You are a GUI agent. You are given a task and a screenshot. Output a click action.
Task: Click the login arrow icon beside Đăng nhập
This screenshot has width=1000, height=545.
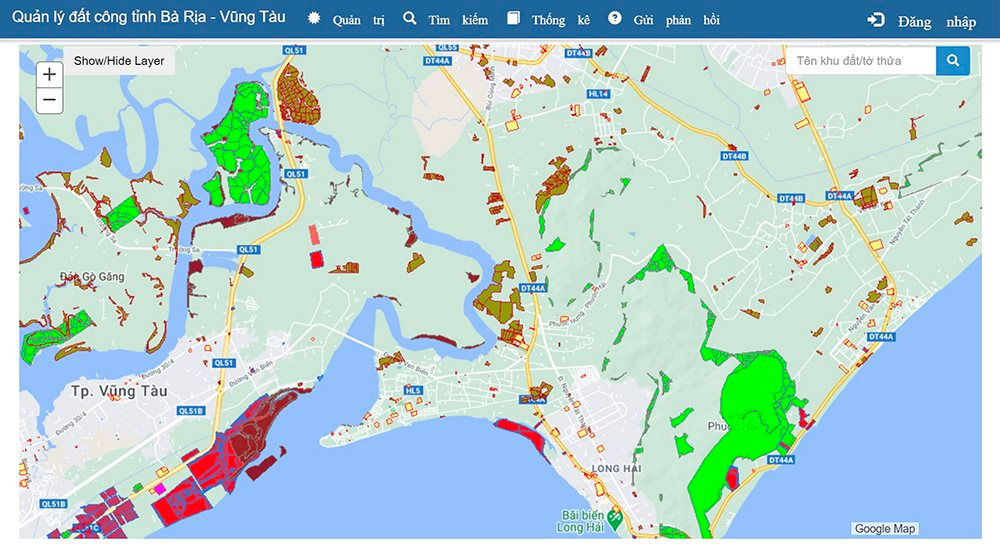click(876, 20)
